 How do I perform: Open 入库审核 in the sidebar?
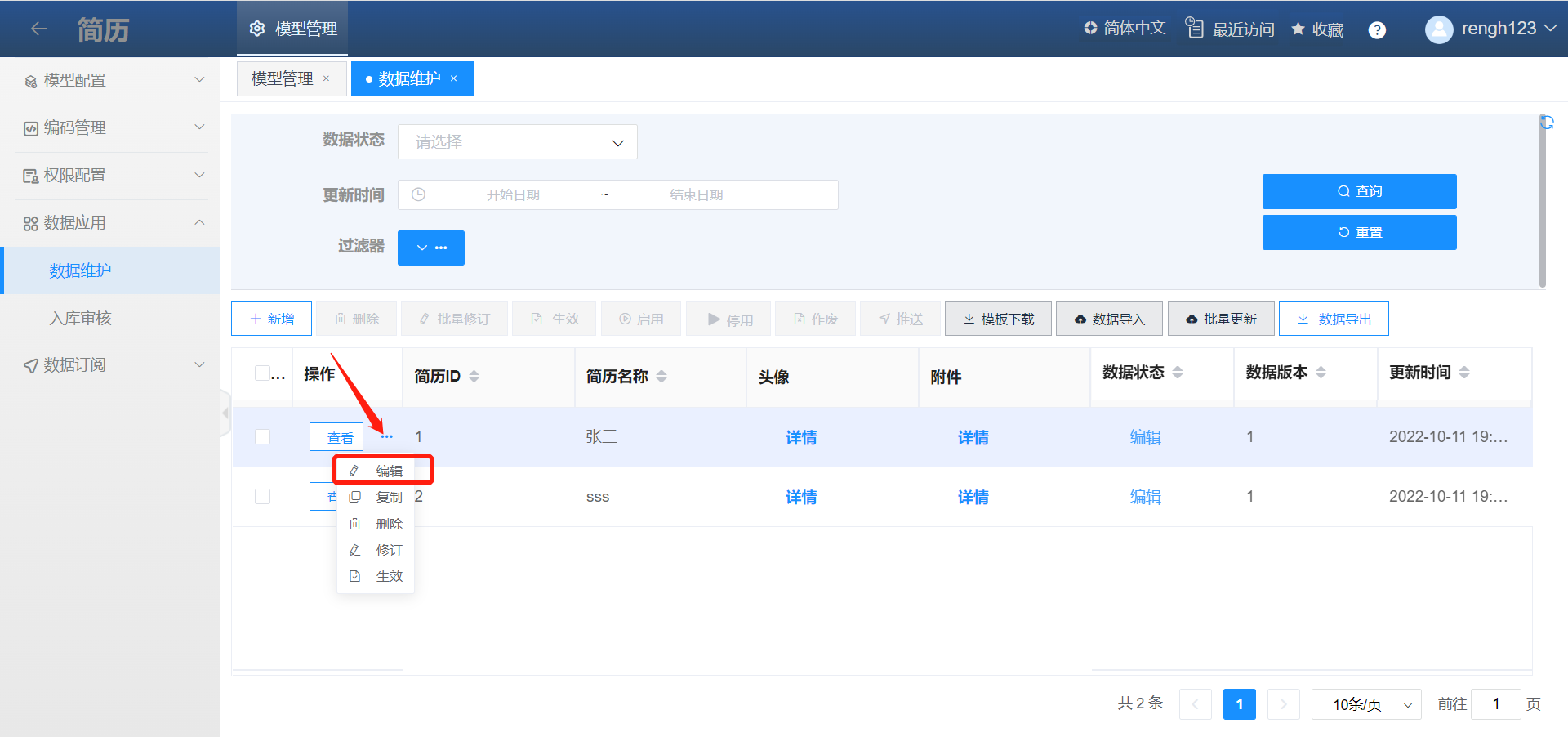click(x=111, y=318)
